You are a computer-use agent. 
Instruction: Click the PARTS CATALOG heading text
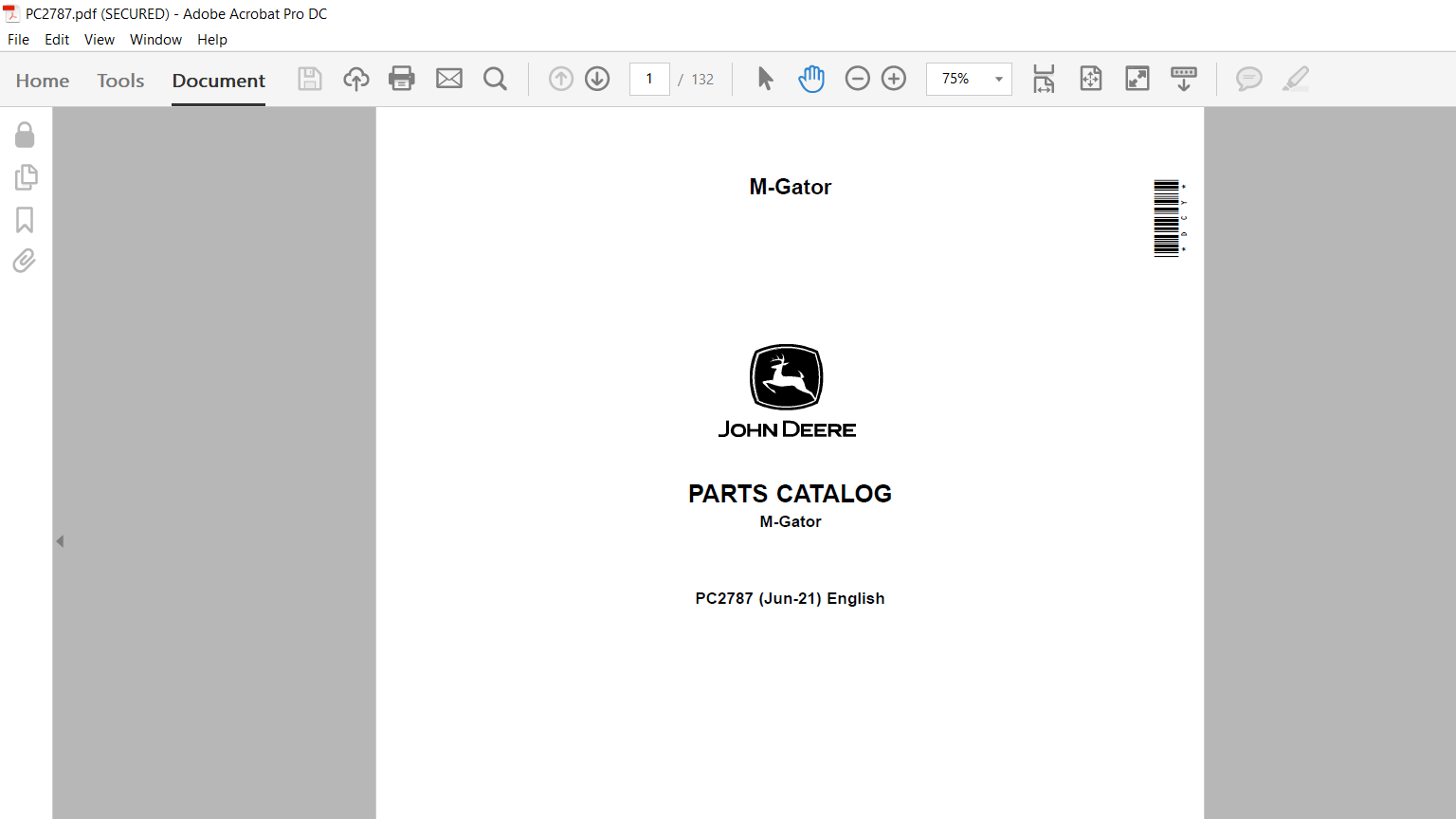point(790,494)
